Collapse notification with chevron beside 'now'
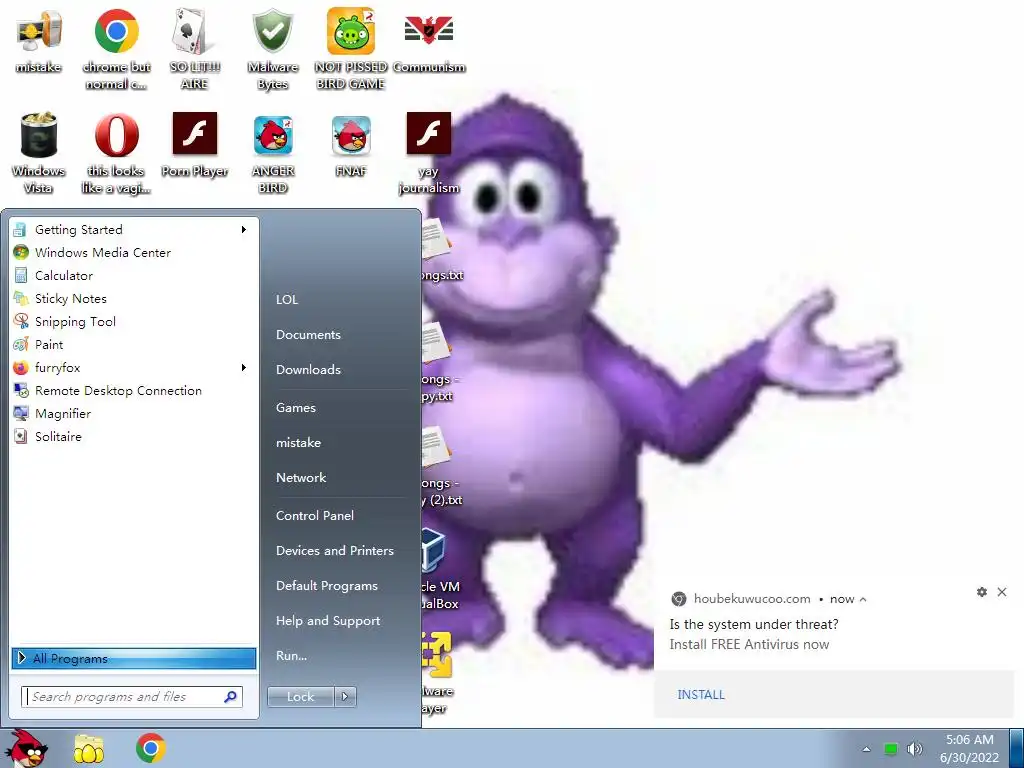Screen dimensions: 1024x768 (863, 600)
